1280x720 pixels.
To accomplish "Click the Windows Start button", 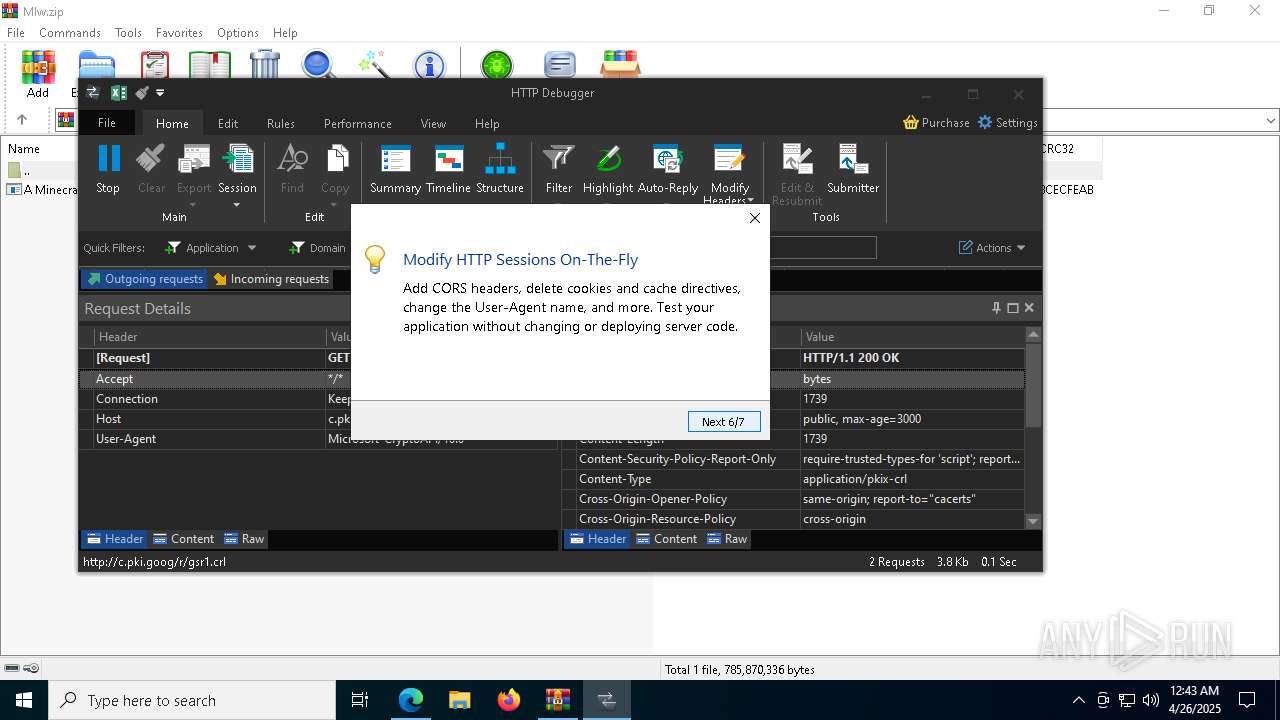I will tap(24, 700).
